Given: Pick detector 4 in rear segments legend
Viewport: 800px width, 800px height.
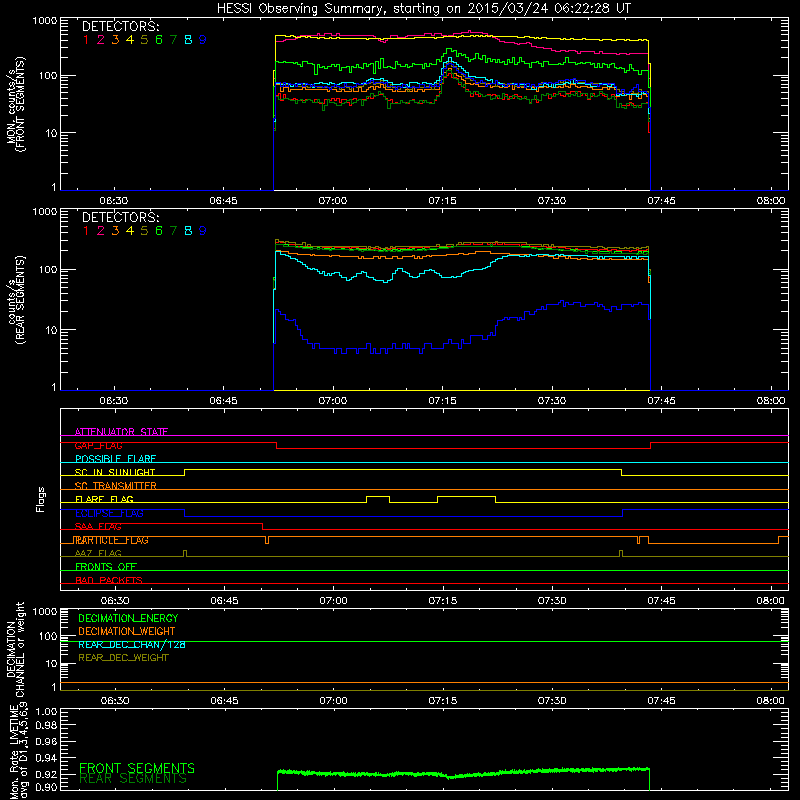Looking at the screenshot, I should coord(130,231).
